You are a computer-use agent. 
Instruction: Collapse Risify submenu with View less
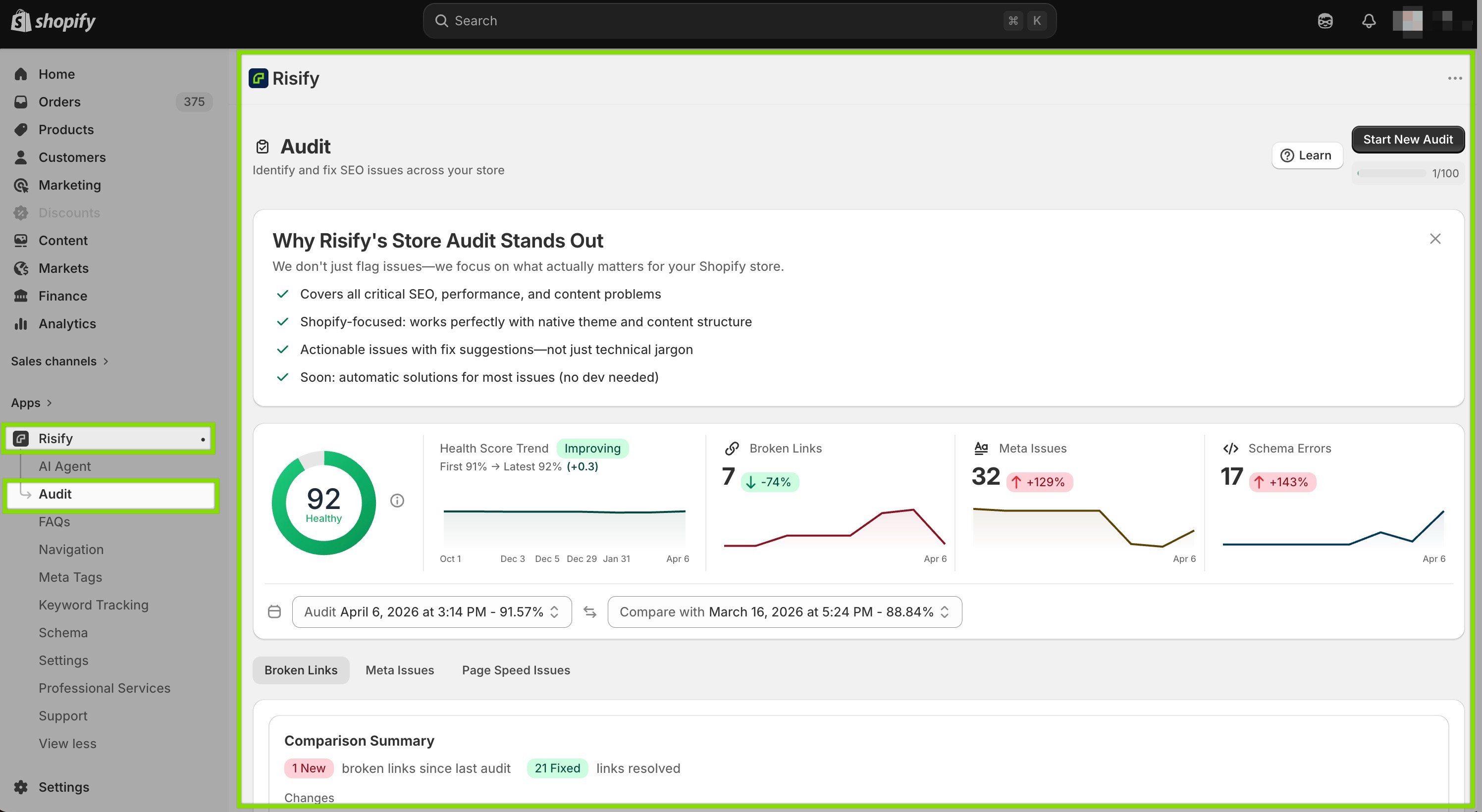pos(67,744)
